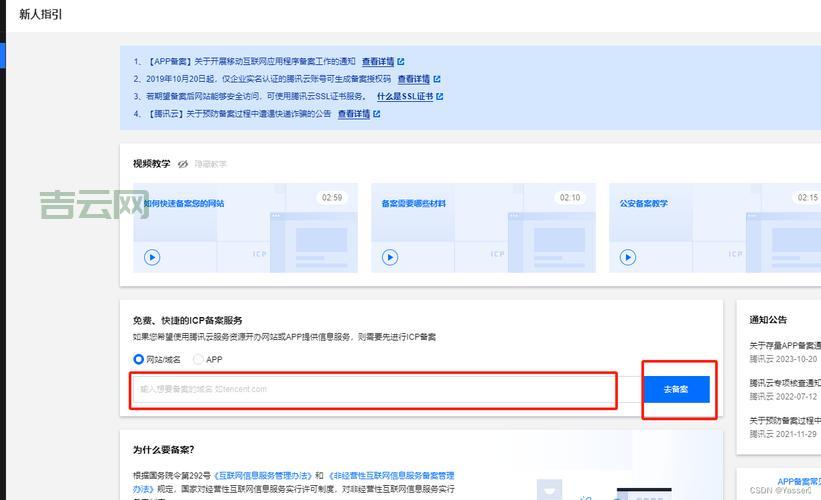This screenshot has width=821, height=500.
Task: Open notice 关于存量APP备案 in 通知公告
Action: pos(785,345)
